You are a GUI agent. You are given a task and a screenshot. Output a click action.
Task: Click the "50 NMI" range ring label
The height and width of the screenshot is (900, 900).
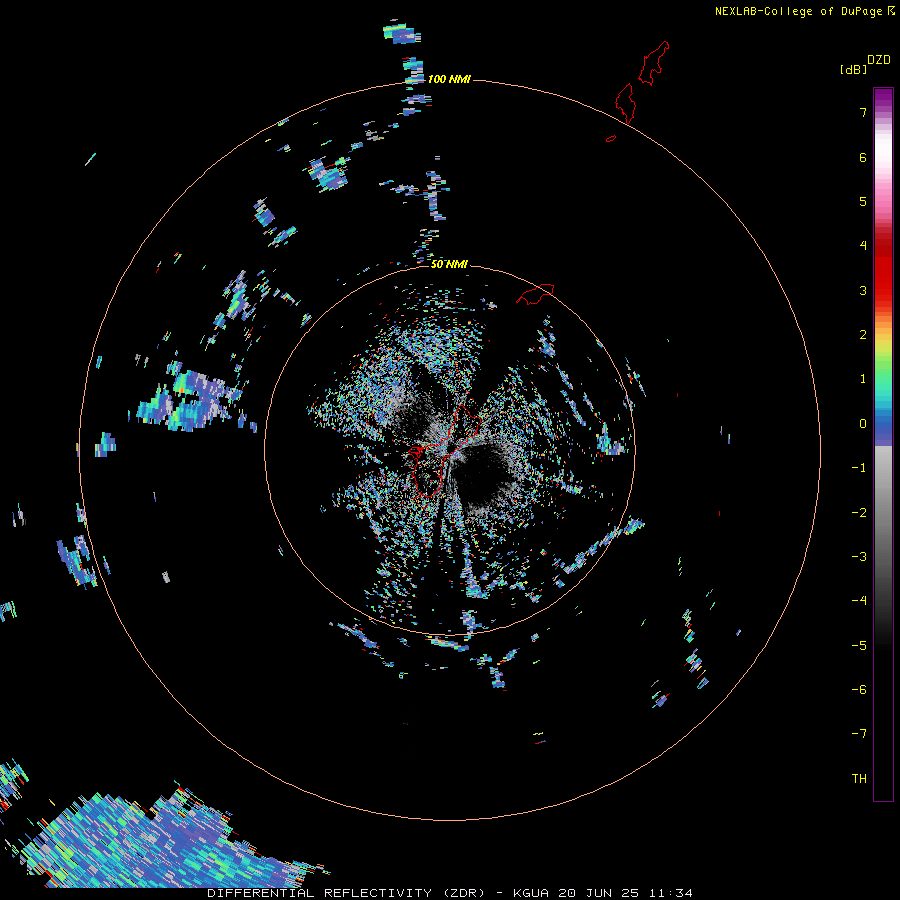[449, 264]
